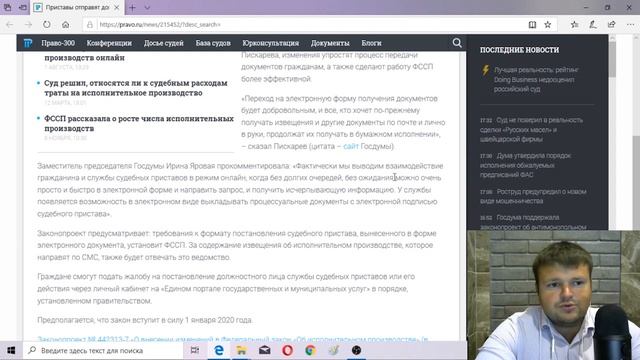Open the browser home page
The width and height of the screenshot is (640, 360).
pos(65,24)
